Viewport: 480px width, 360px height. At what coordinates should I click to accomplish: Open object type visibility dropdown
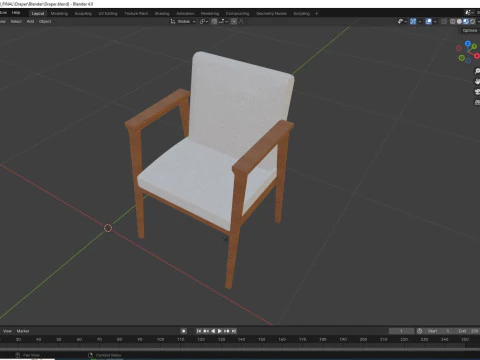coord(402,21)
